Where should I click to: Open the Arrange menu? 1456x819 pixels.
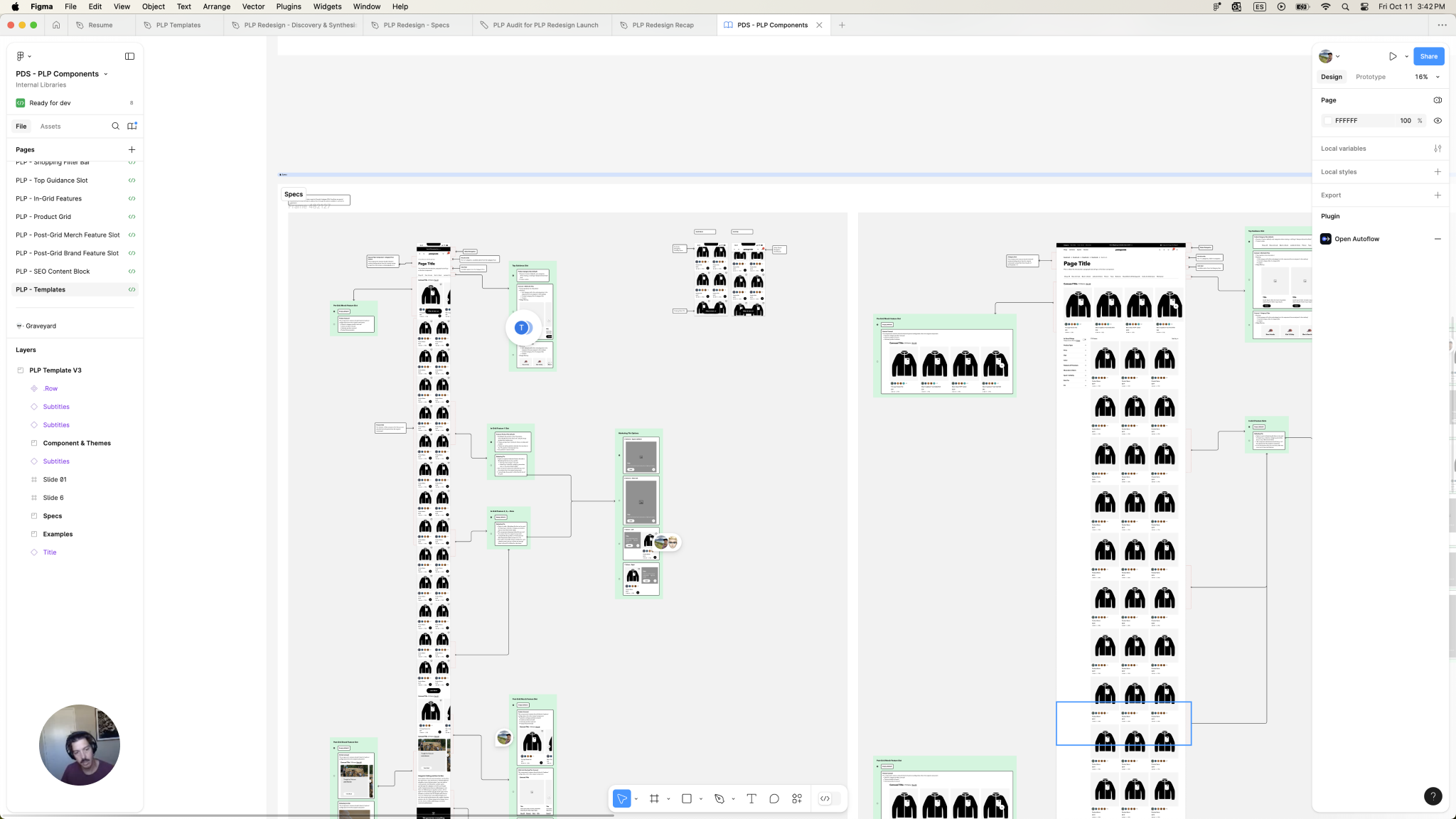[216, 6]
